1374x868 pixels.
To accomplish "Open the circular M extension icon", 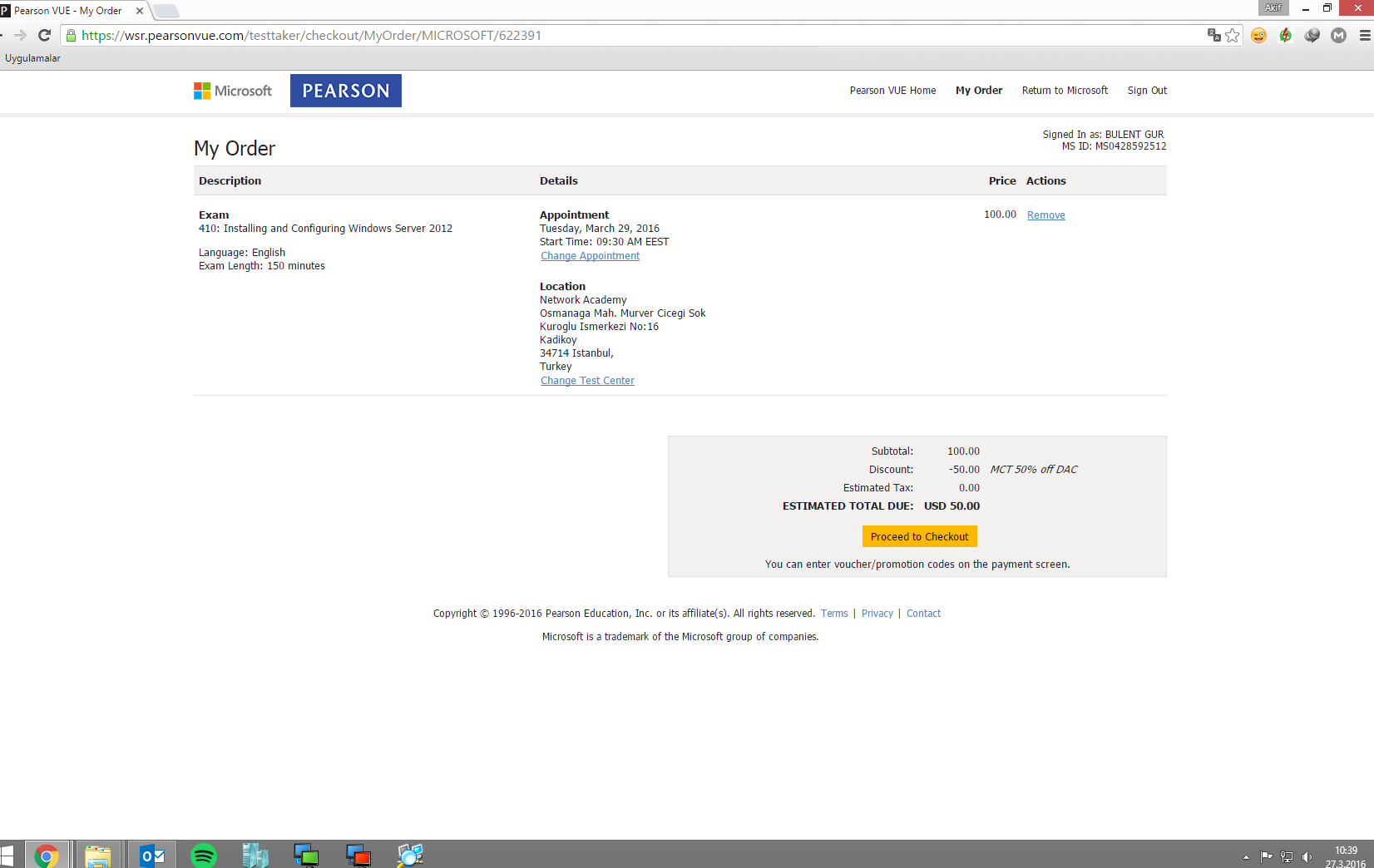I will point(1339,35).
